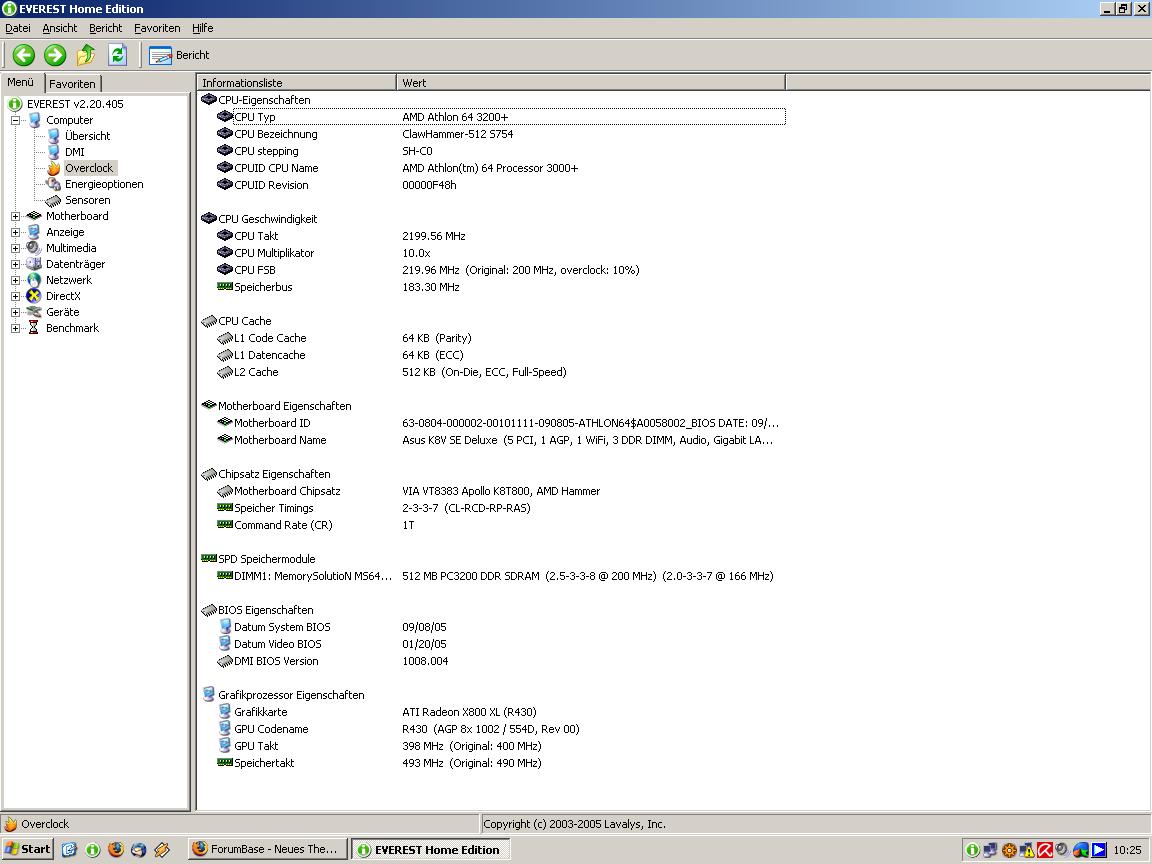Expand the DirectX tree node

tap(15, 296)
